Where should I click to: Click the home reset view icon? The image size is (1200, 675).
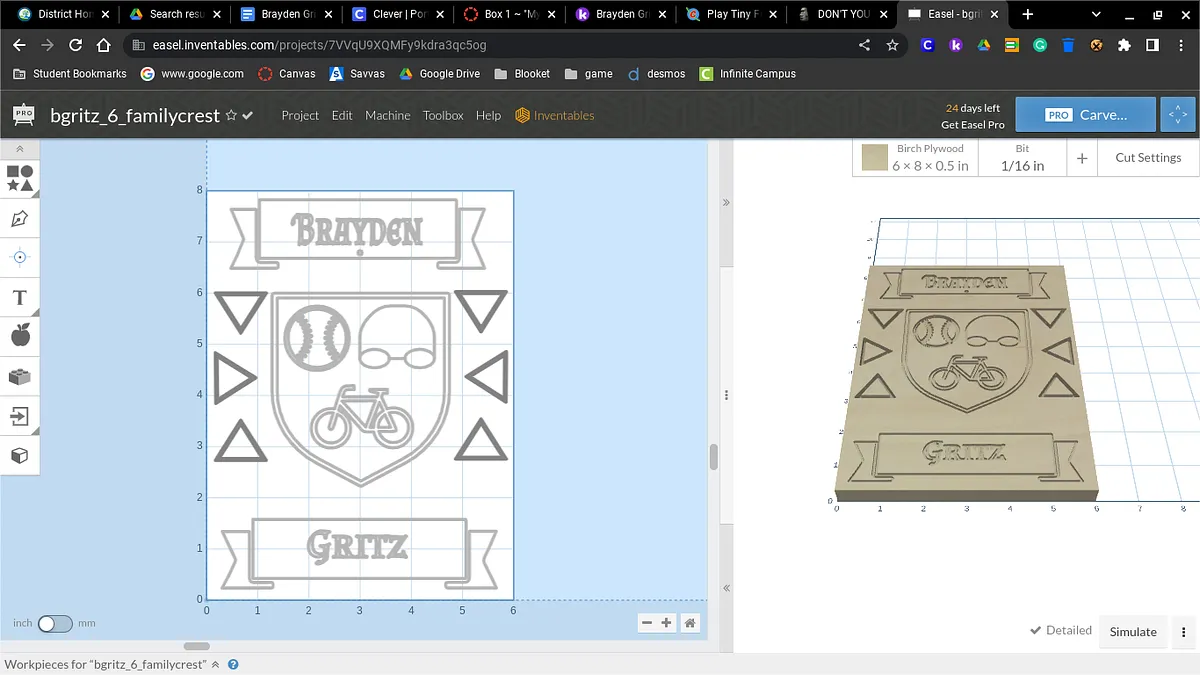coord(690,623)
